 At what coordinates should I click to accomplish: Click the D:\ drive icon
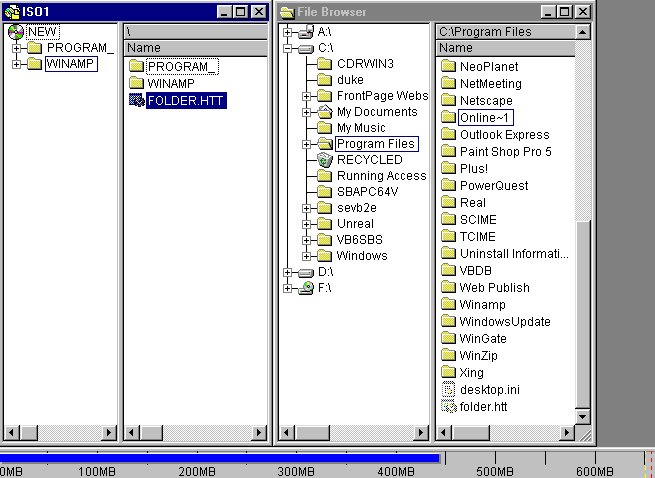point(304,272)
